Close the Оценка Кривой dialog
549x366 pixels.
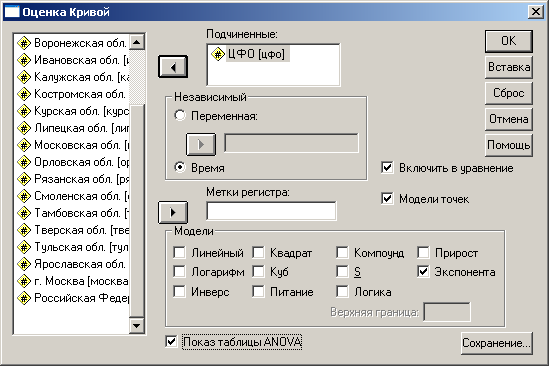click(x=536, y=12)
